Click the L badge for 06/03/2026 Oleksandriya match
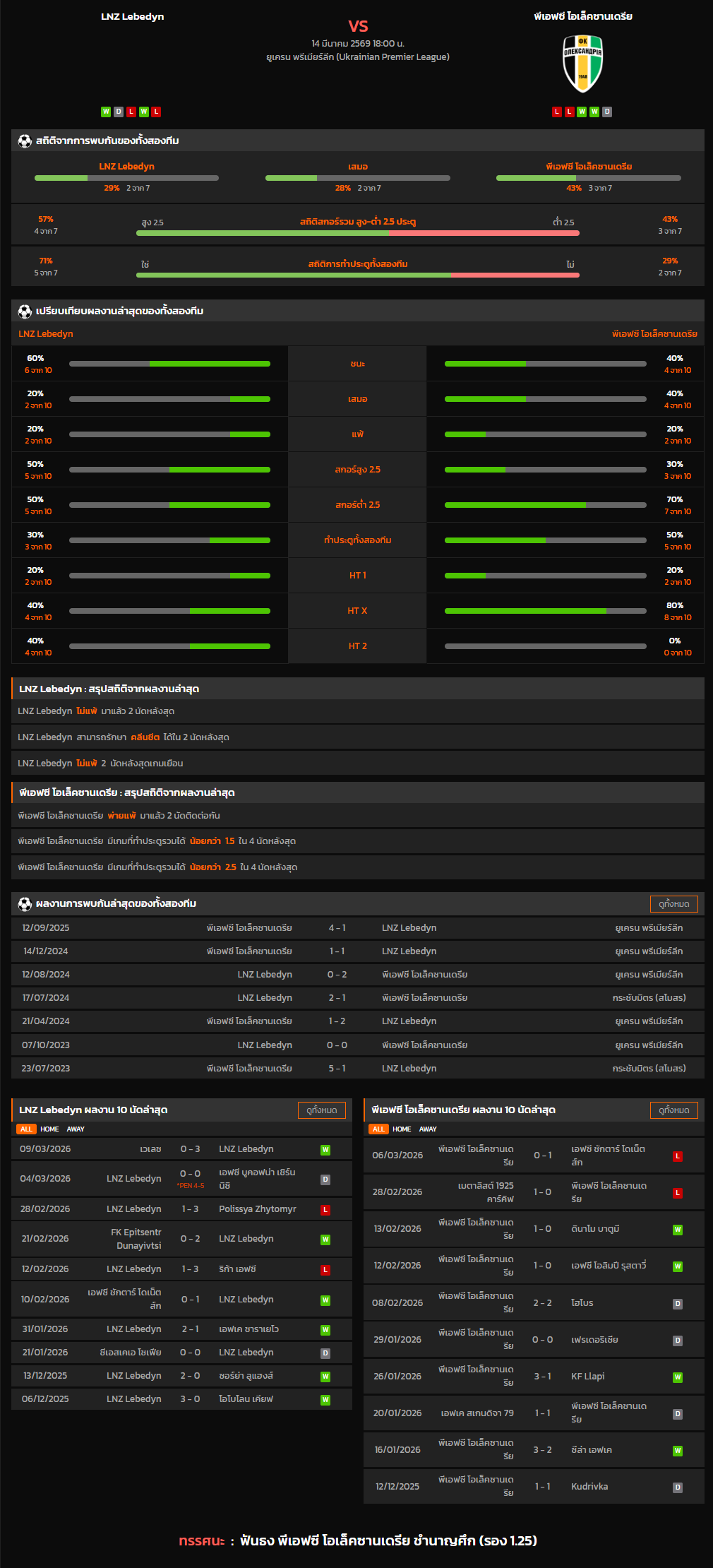 click(x=678, y=1156)
